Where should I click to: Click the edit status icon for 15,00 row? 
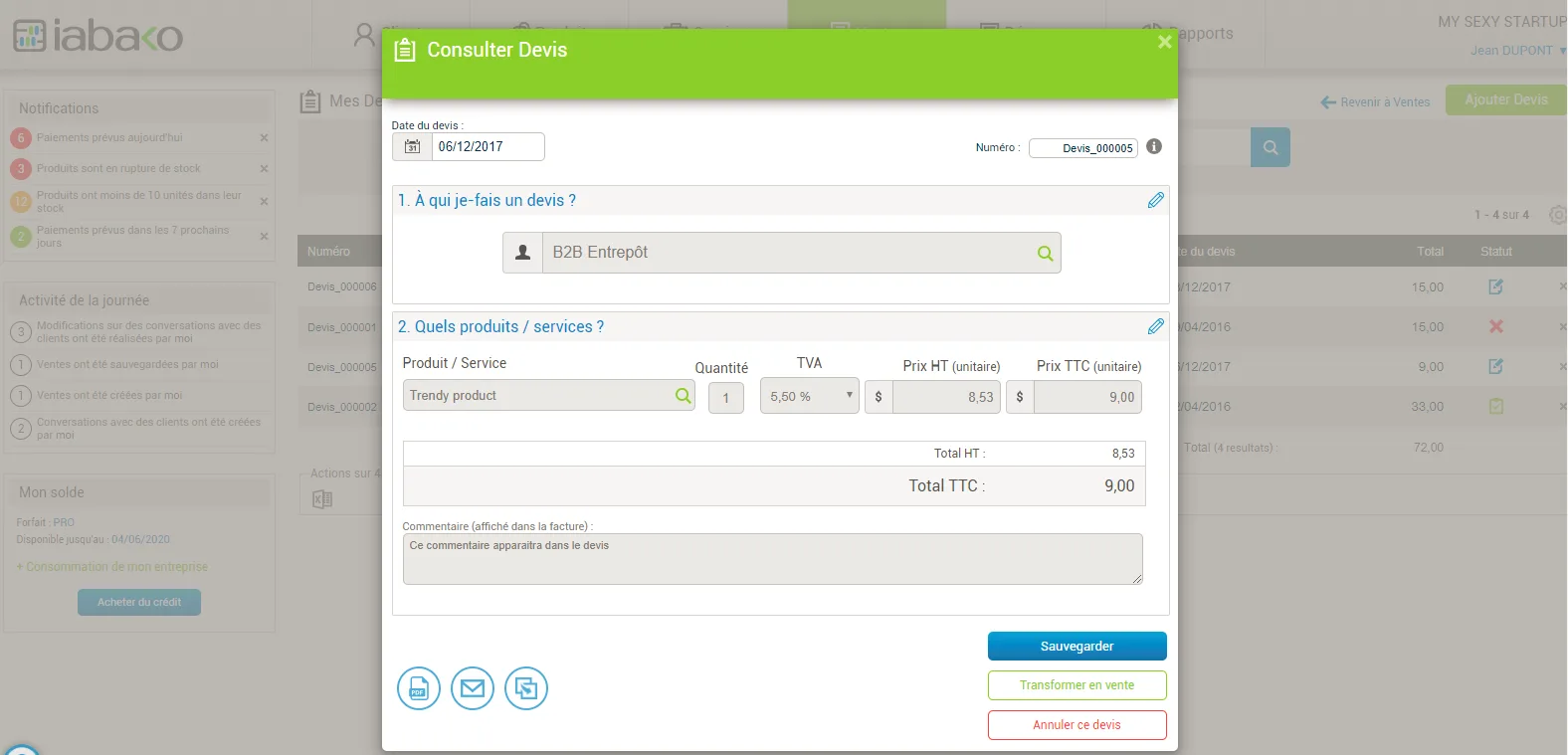coord(1495,286)
